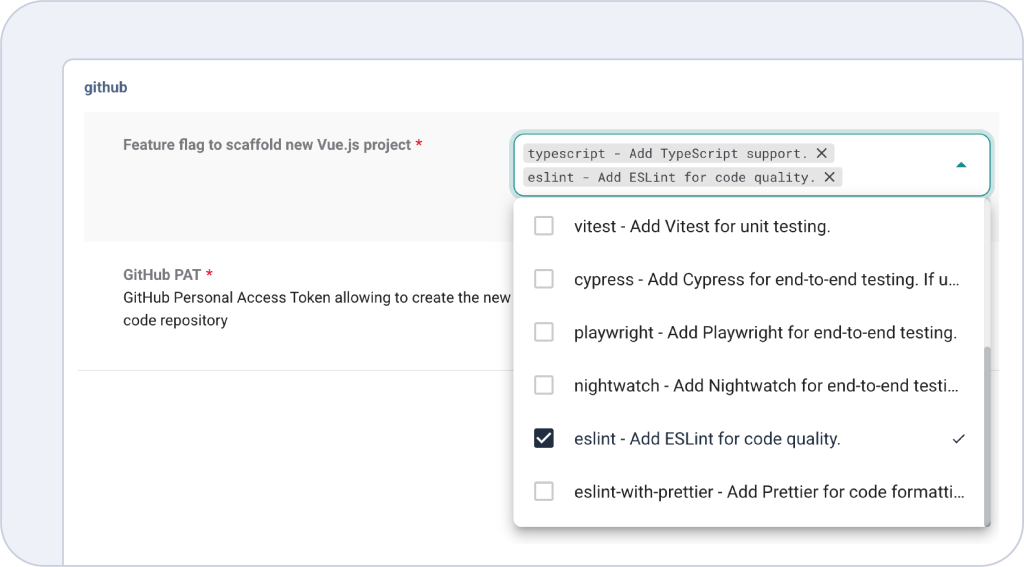This screenshot has width=1024, height=567.
Task: Check the nightwatch checkbox
Action: pyautogui.click(x=543, y=385)
